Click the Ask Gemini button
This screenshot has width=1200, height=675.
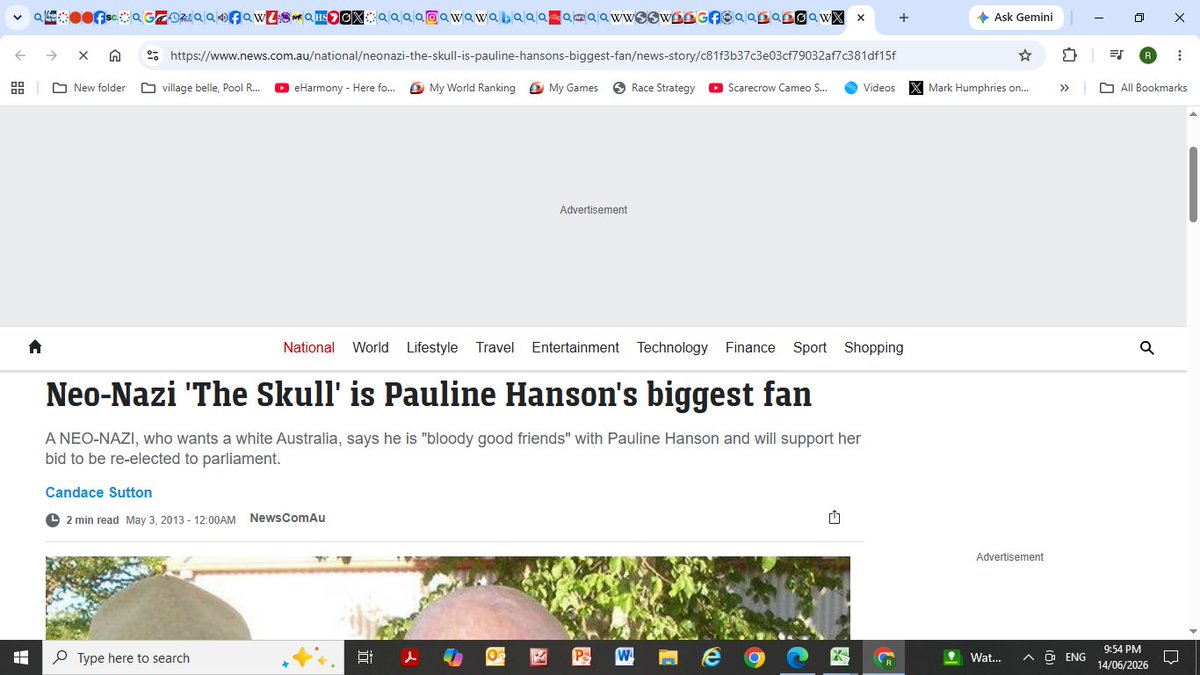pyautogui.click(x=1014, y=18)
